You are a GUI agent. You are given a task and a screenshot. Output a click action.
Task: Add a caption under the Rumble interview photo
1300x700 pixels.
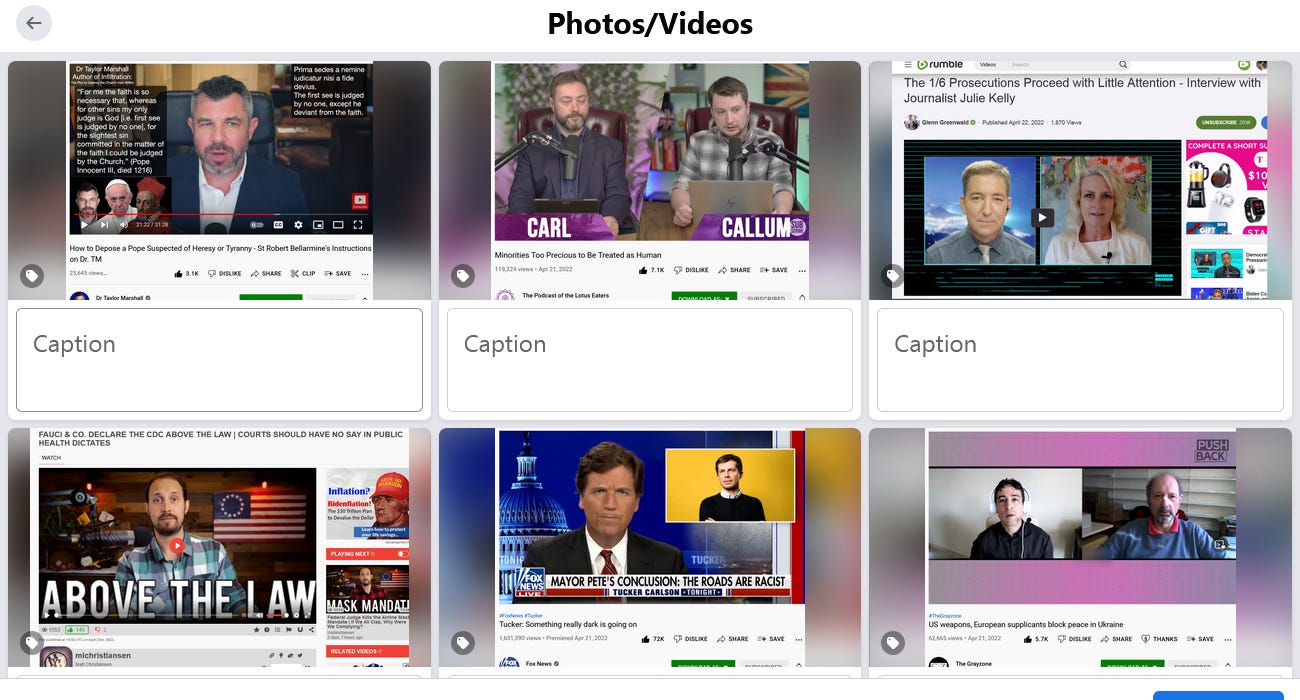click(1080, 360)
